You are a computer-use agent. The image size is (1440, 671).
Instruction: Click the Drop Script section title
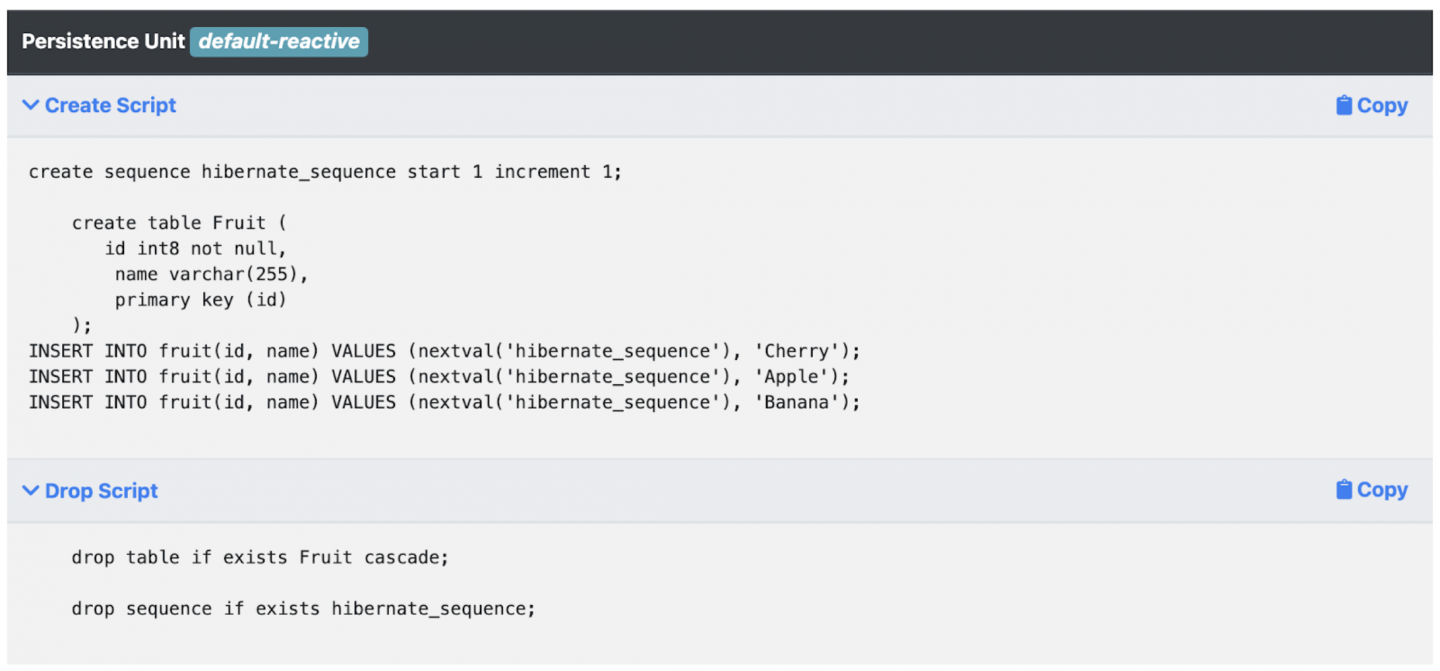(x=101, y=490)
